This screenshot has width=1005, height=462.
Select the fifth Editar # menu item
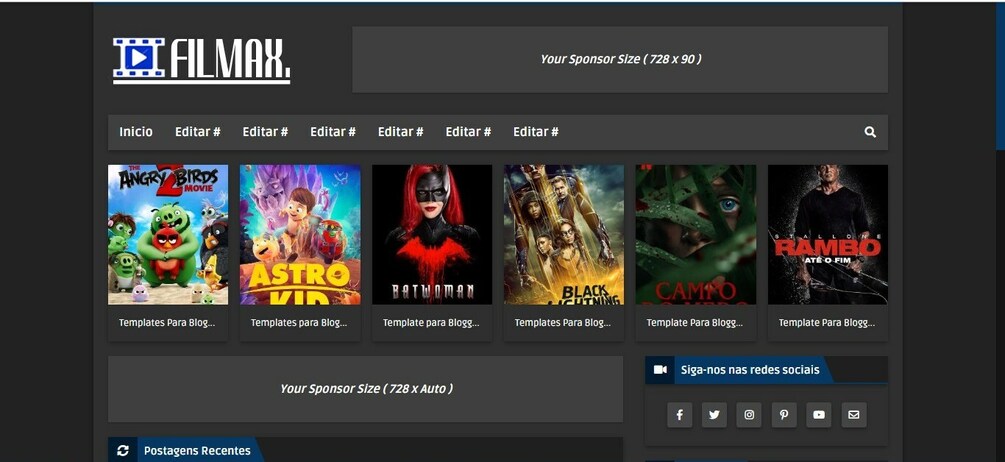point(469,132)
